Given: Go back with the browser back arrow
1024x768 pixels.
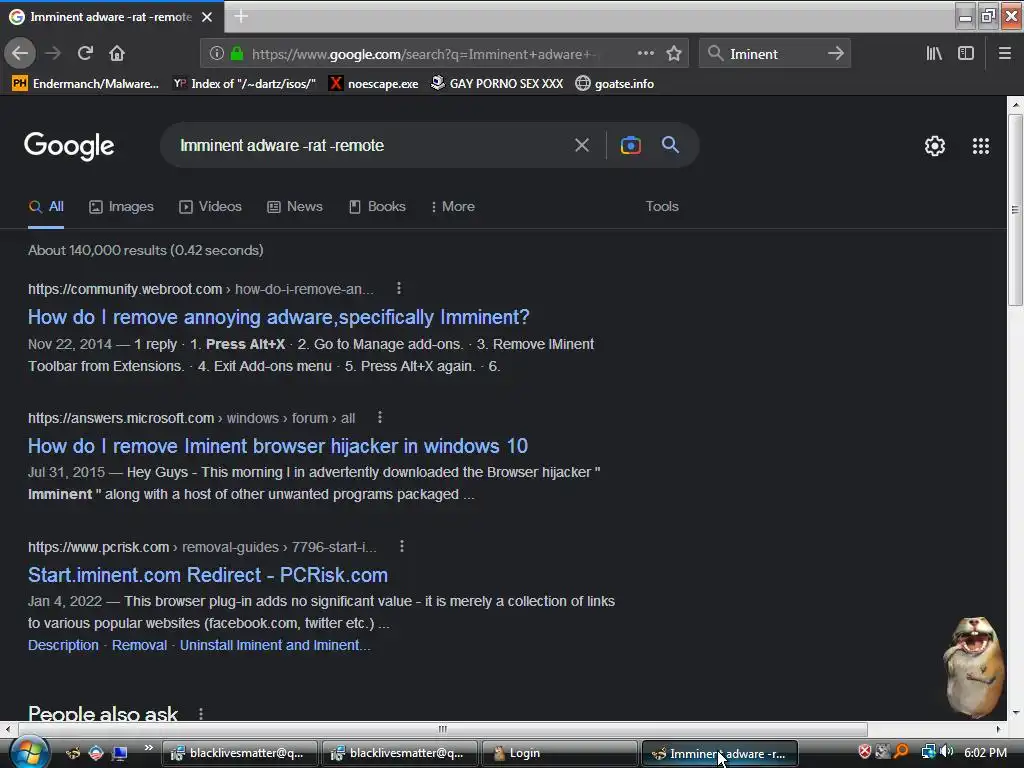Looking at the screenshot, I should point(20,54).
